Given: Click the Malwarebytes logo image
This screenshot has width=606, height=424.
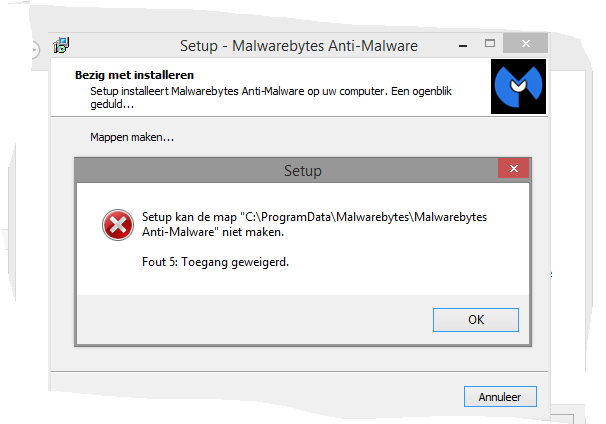Looking at the screenshot, I should point(518,86).
